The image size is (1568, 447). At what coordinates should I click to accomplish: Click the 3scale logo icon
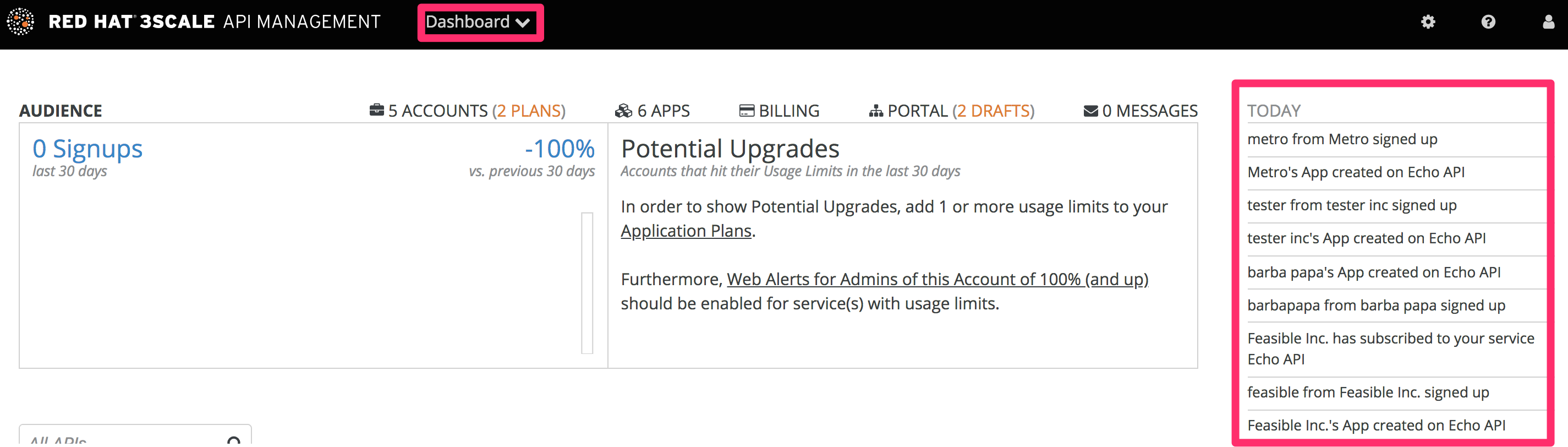[21, 22]
